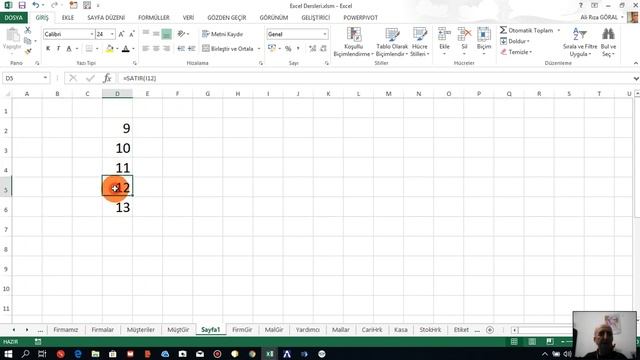
Task: Toggle bold K formatting
Action: click(x=48, y=49)
